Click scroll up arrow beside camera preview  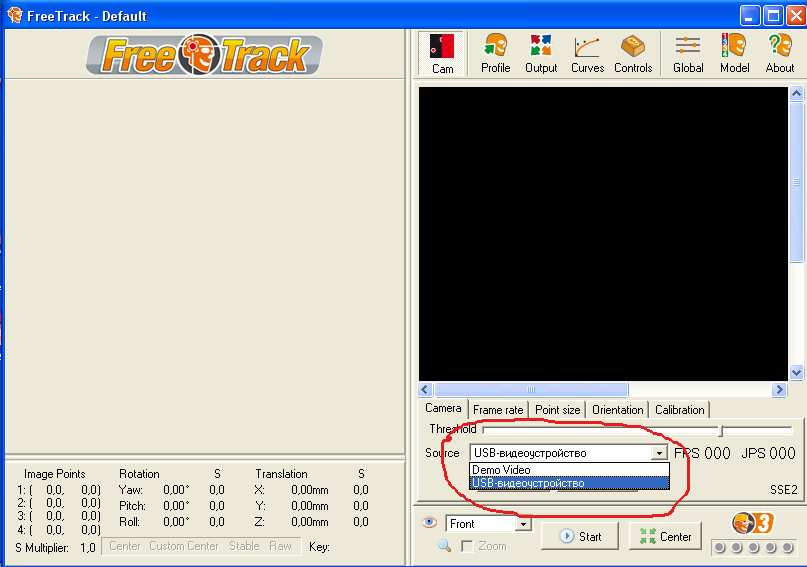coord(796,94)
